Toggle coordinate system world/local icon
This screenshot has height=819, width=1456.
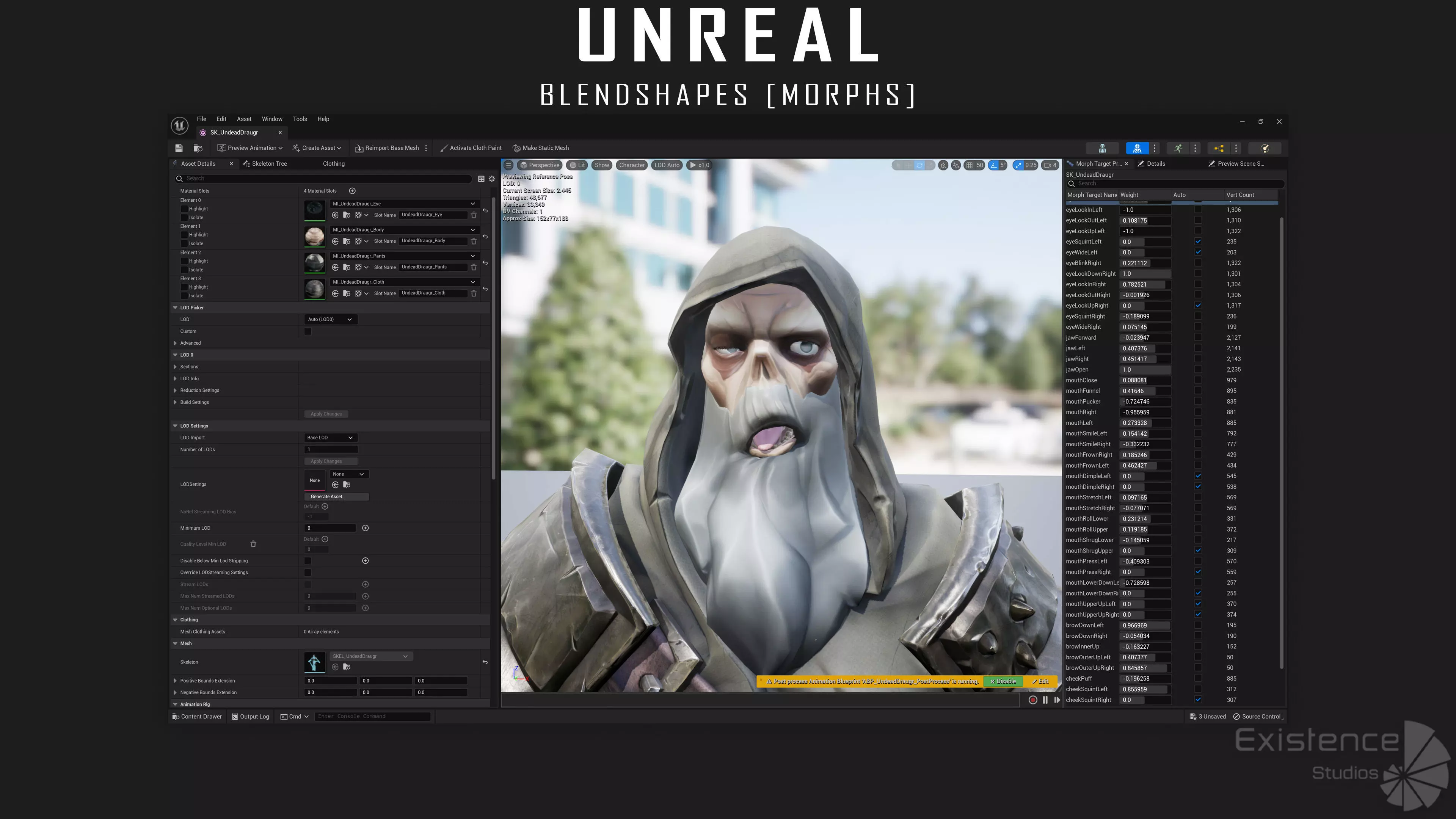point(943,165)
